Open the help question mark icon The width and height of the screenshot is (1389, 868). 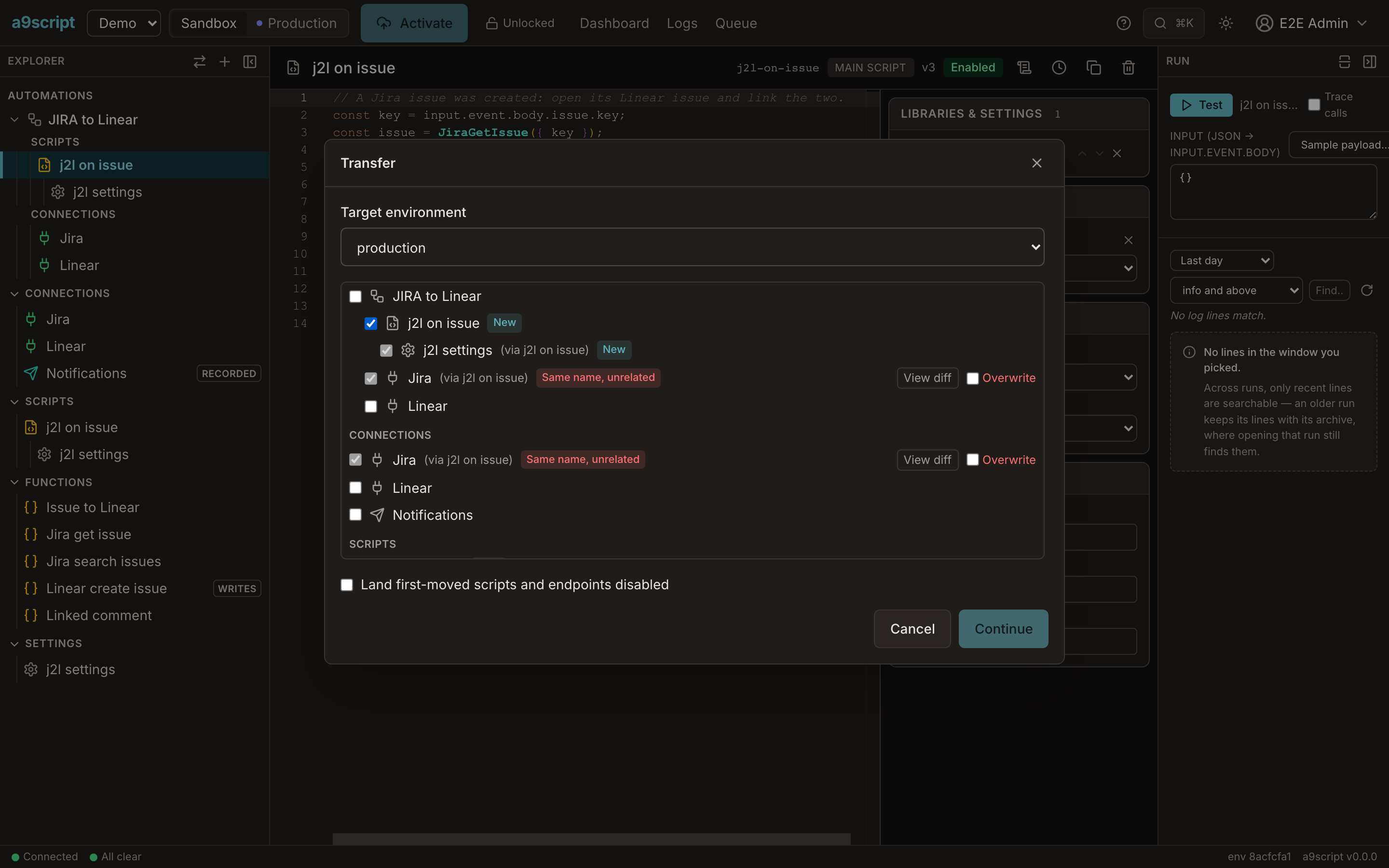pos(1123,23)
